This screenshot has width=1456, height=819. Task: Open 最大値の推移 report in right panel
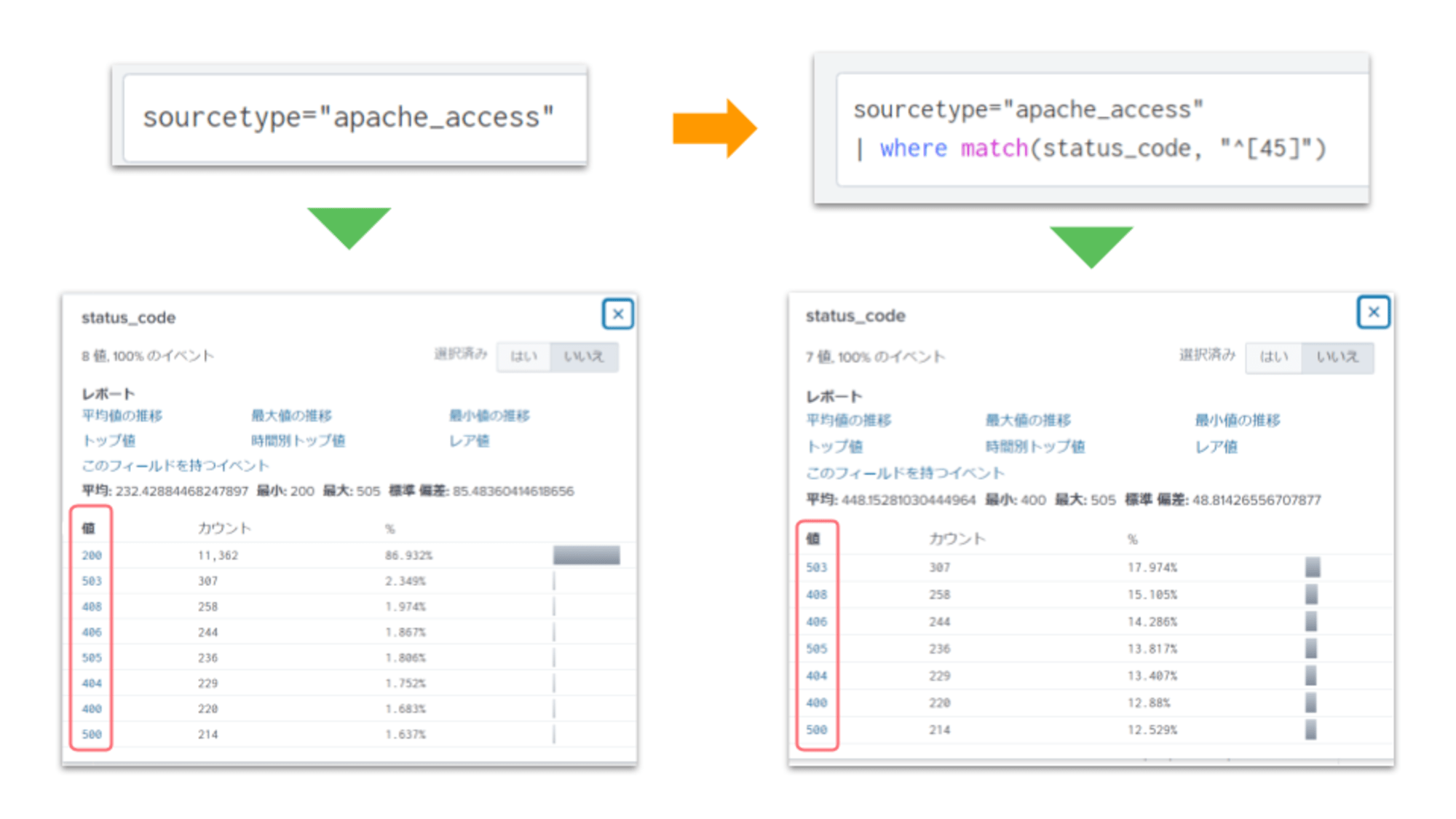pyautogui.click(x=1028, y=420)
